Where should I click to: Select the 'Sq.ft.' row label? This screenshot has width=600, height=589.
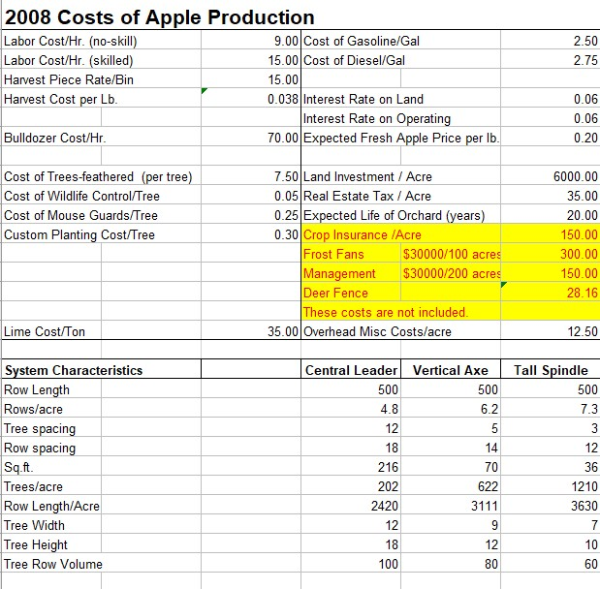point(18,467)
